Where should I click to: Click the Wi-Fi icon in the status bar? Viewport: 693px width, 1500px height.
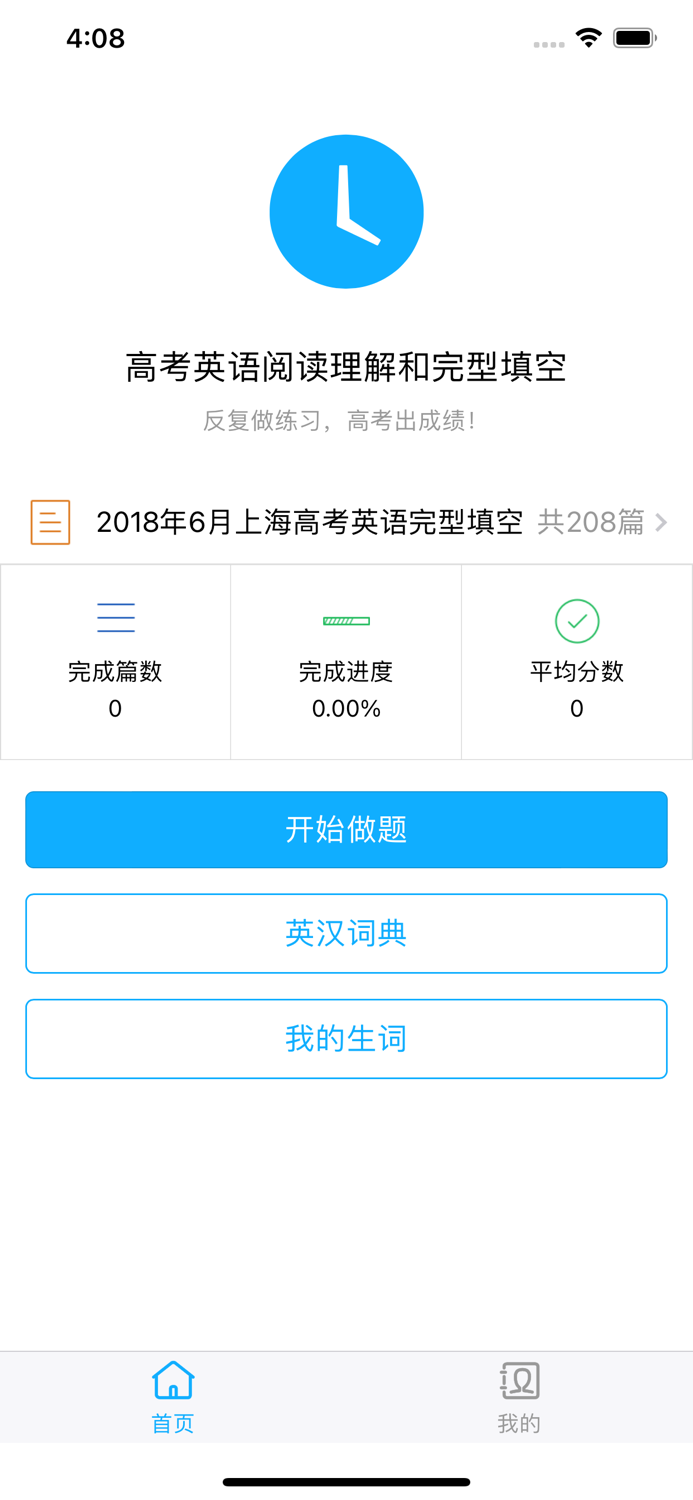tap(588, 36)
